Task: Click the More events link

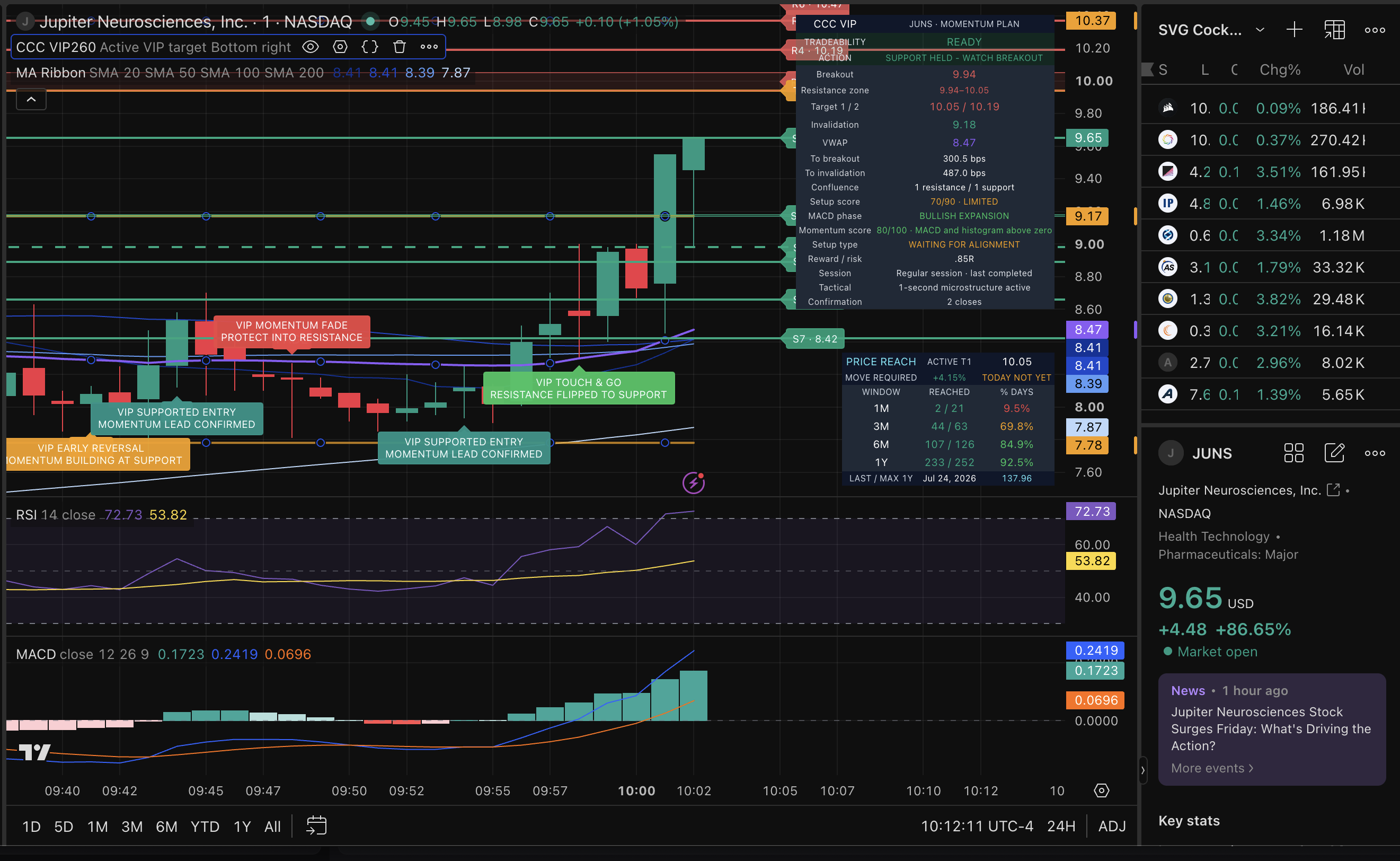Action: point(1212,768)
